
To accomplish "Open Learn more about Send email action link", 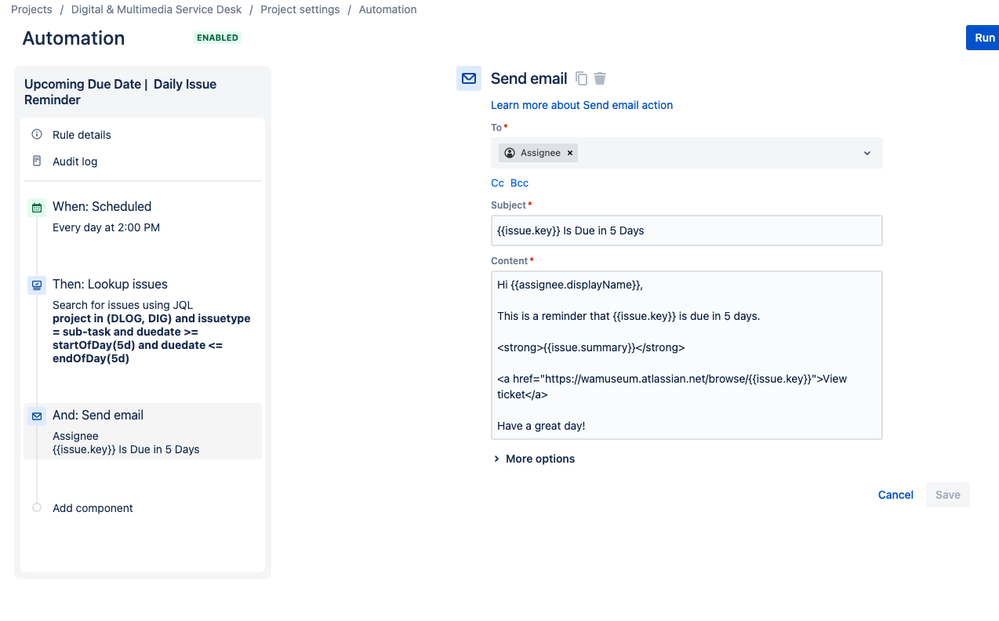I will click(x=582, y=105).
